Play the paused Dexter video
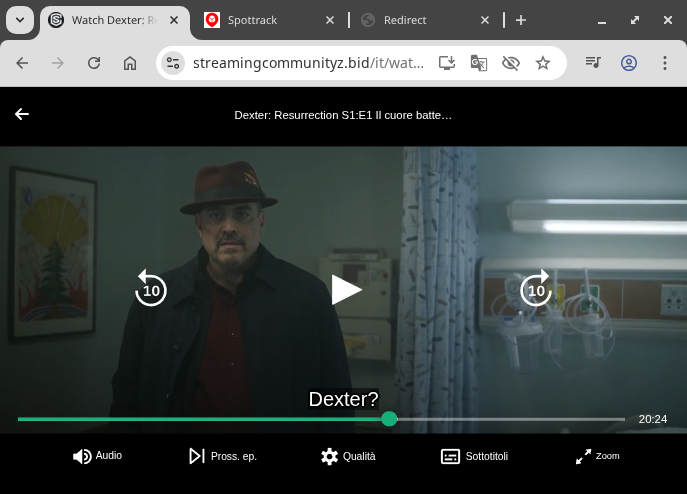Image resolution: width=687 pixels, height=494 pixels. [x=346, y=290]
